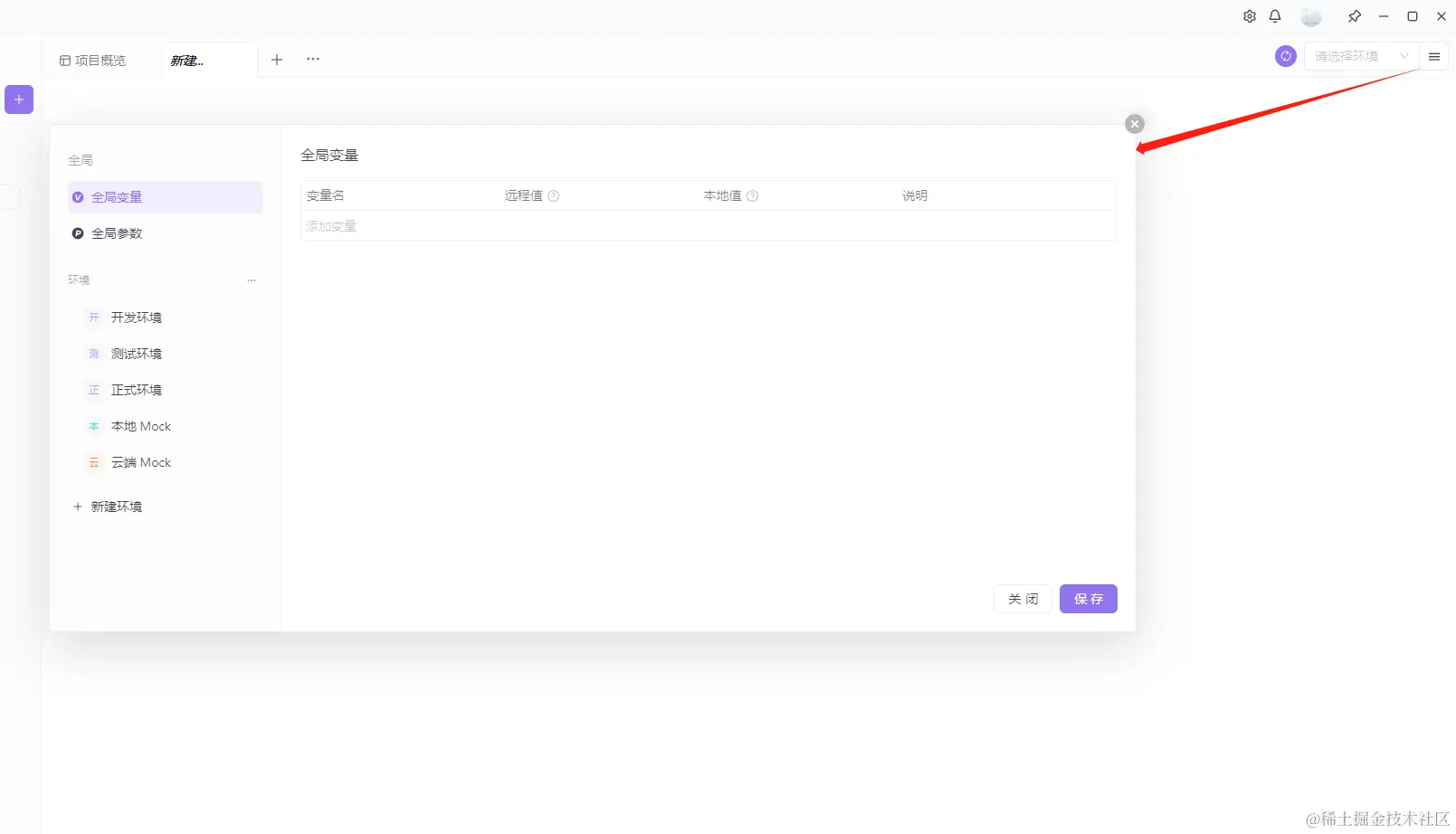Open the settings gear icon

pos(1250,16)
